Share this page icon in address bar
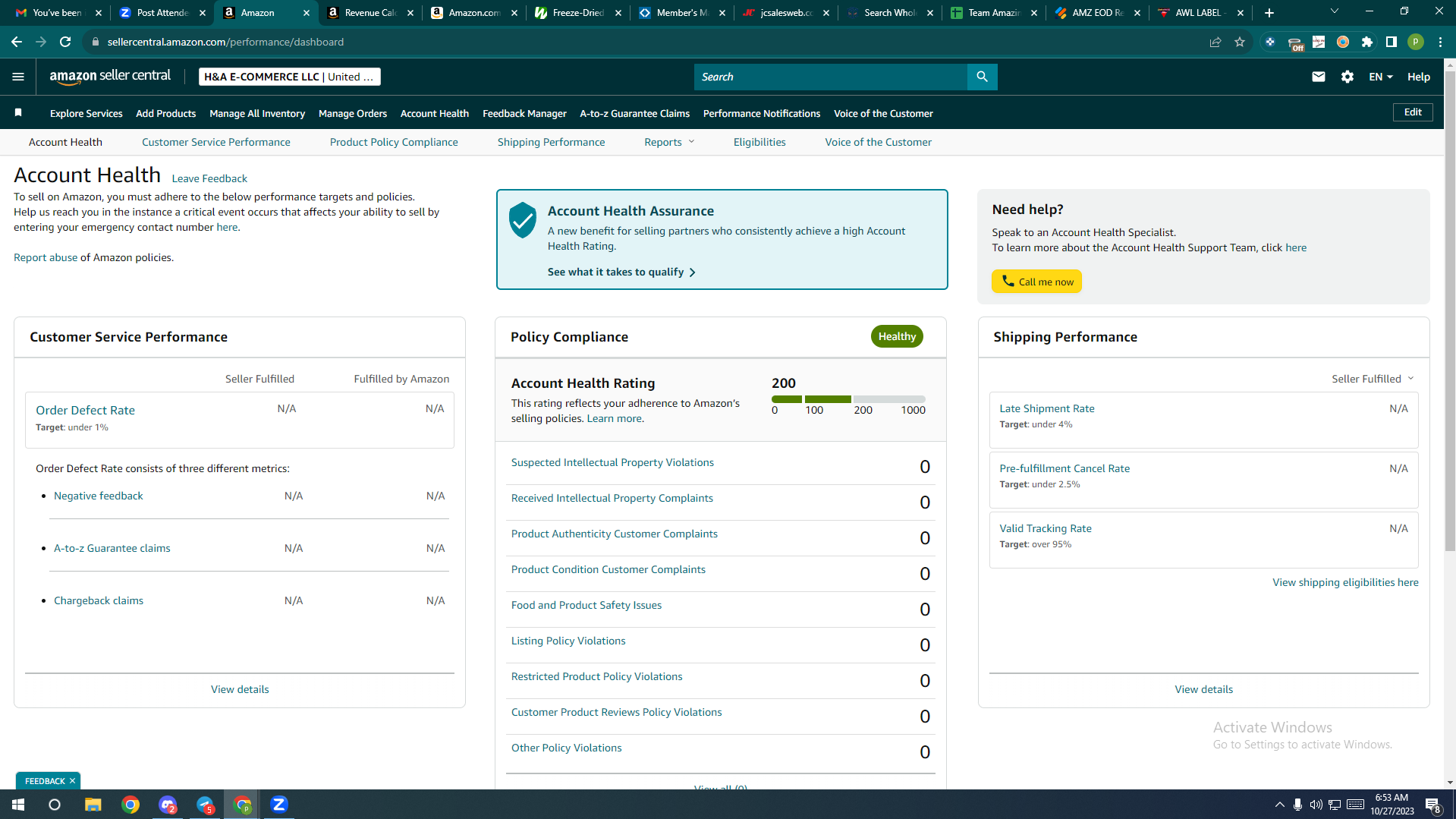The image size is (1456, 819). (1215, 42)
